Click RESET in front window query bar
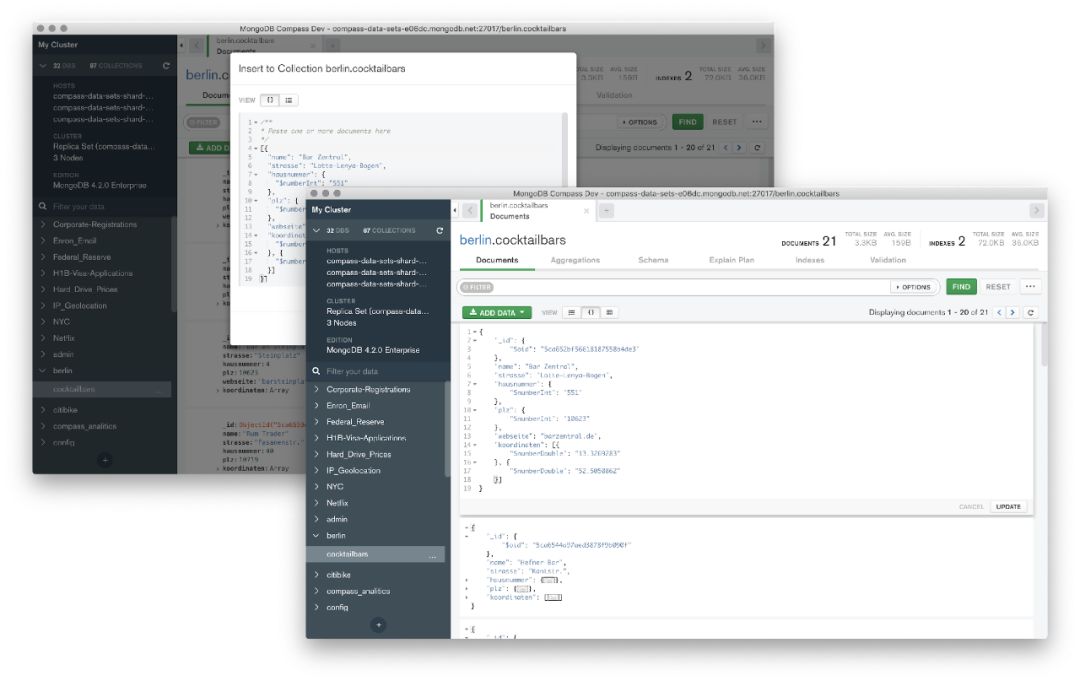The height and width of the screenshot is (681, 1080). tap(997, 286)
